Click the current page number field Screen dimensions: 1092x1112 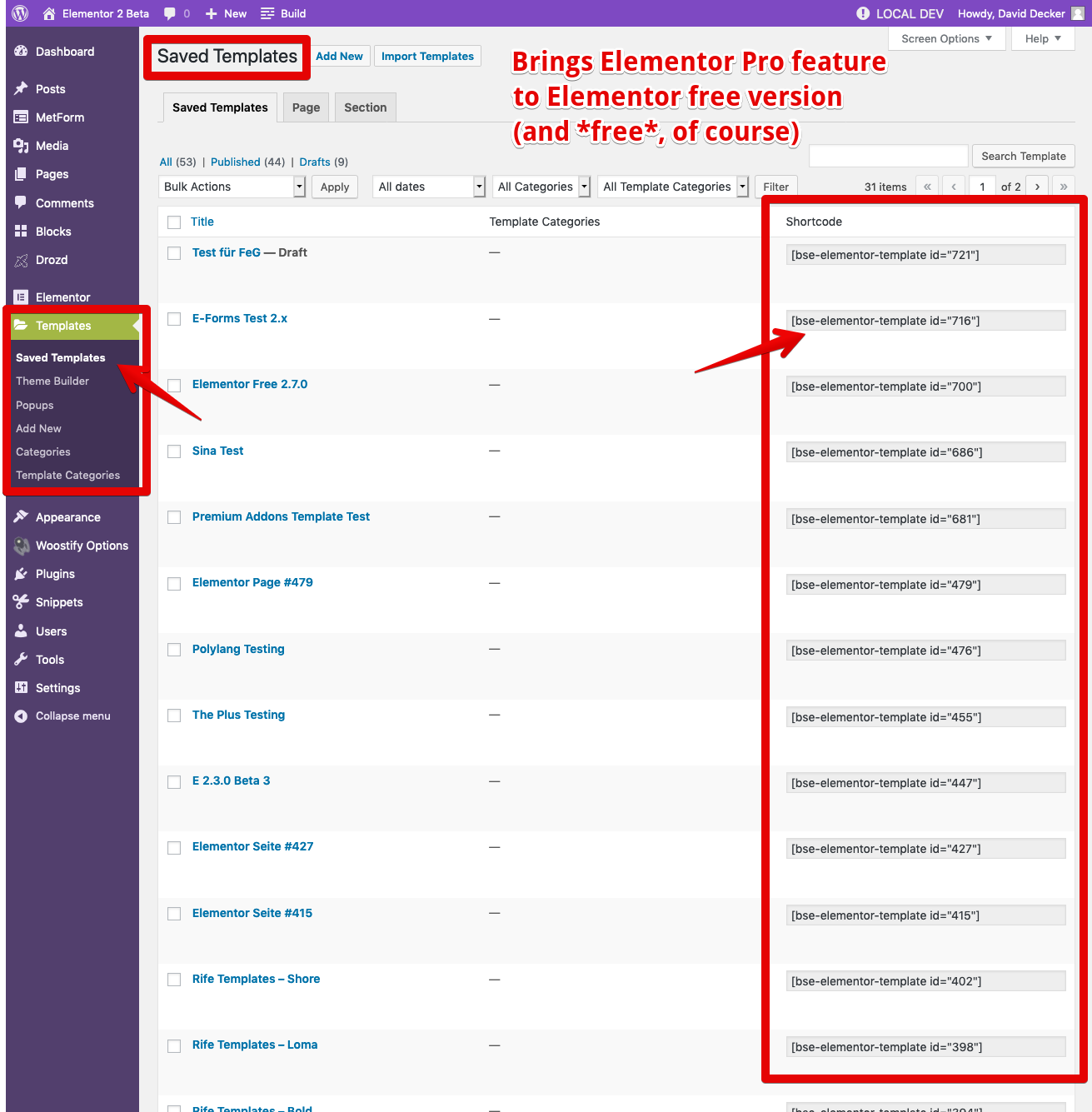(x=983, y=187)
